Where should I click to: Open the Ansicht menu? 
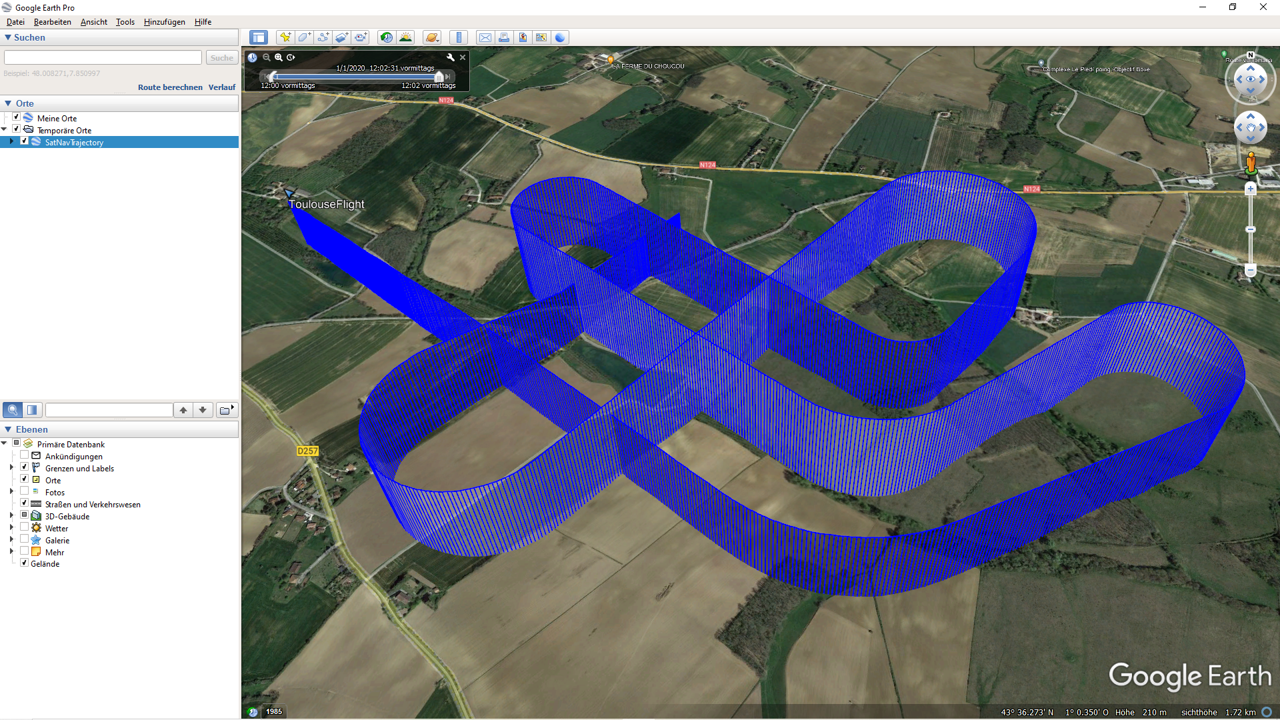(93, 22)
